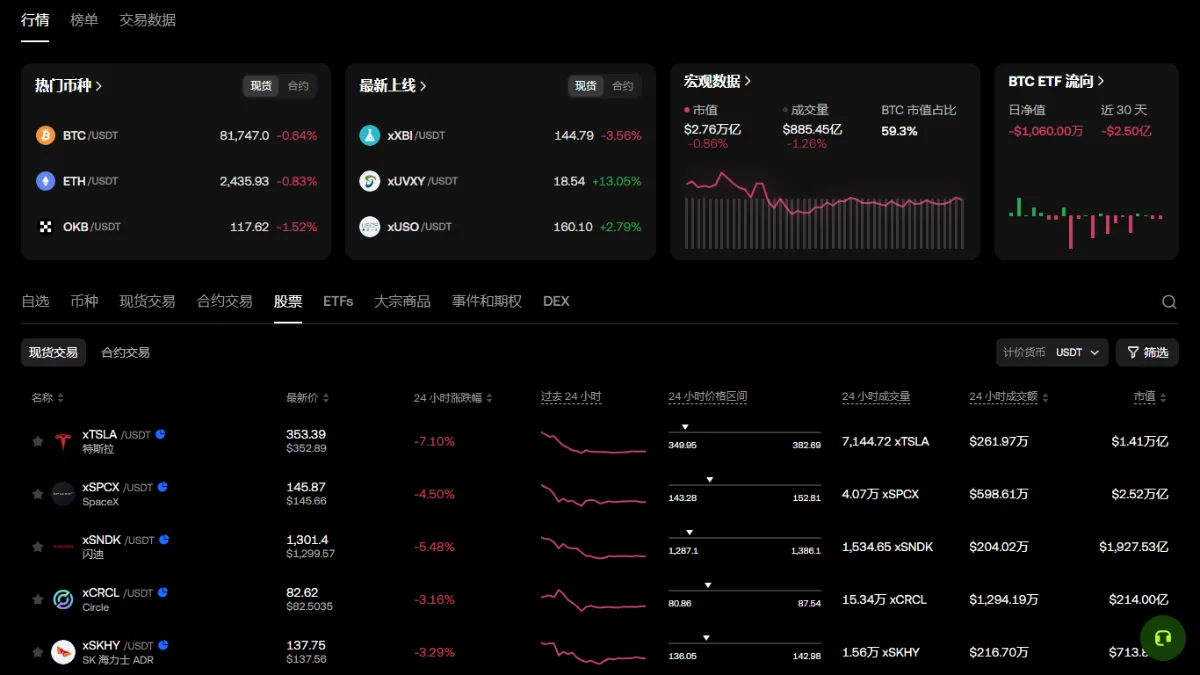Image resolution: width=1200 pixels, height=675 pixels.
Task: Select 现货 in the 热门币种 card
Action: click(x=261, y=86)
